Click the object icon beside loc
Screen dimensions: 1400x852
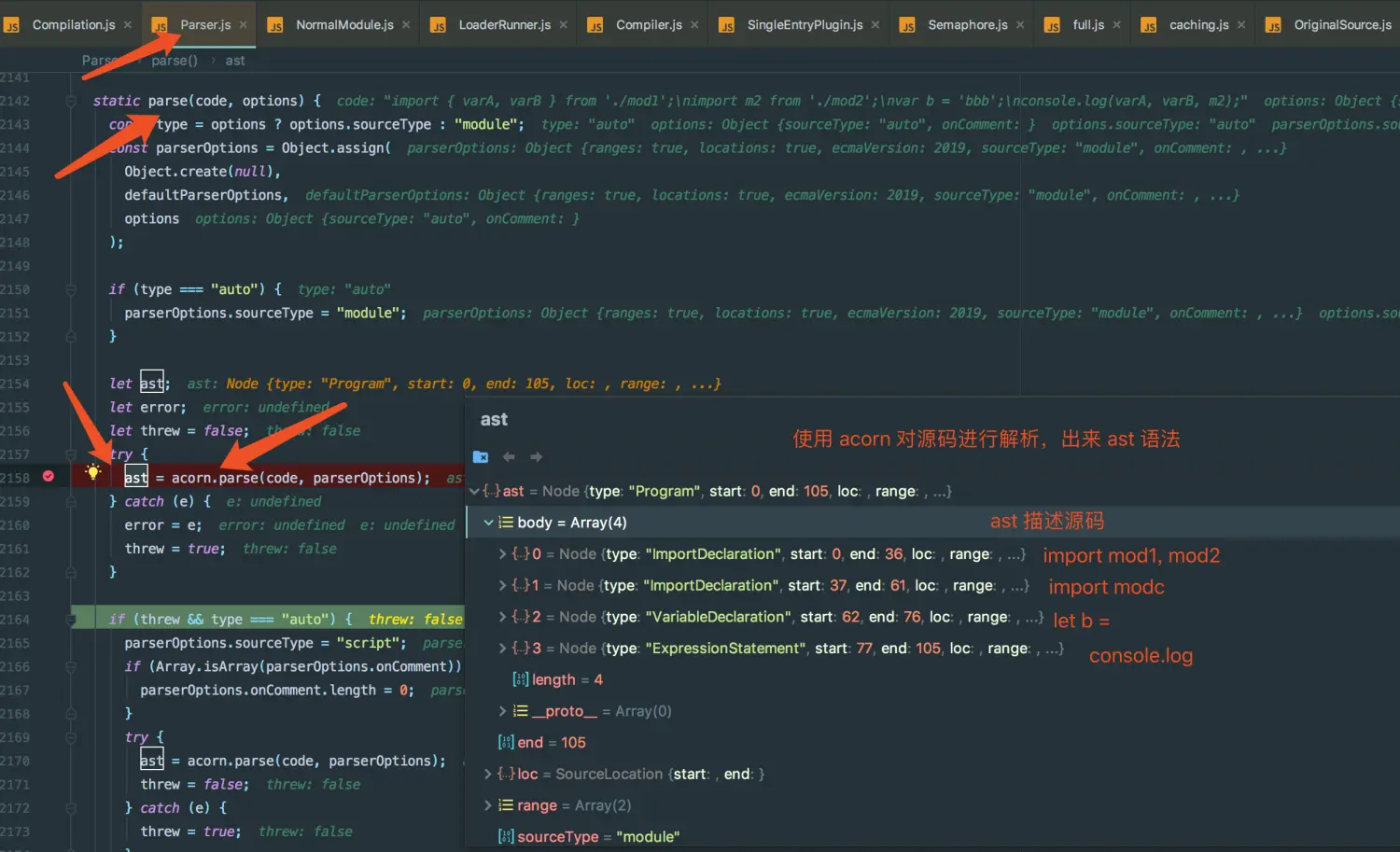click(506, 774)
